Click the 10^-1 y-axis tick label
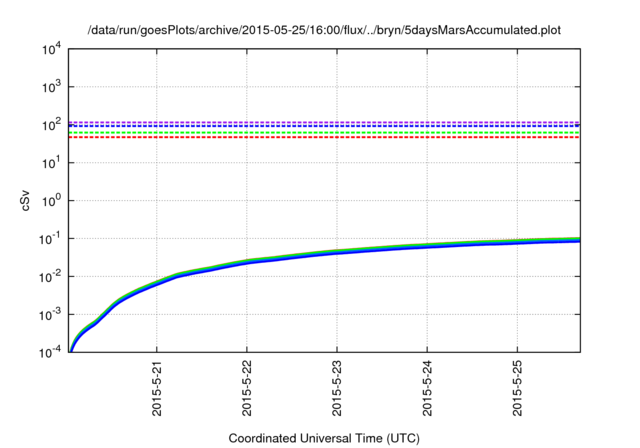640x448 pixels. [x=50, y=239]
